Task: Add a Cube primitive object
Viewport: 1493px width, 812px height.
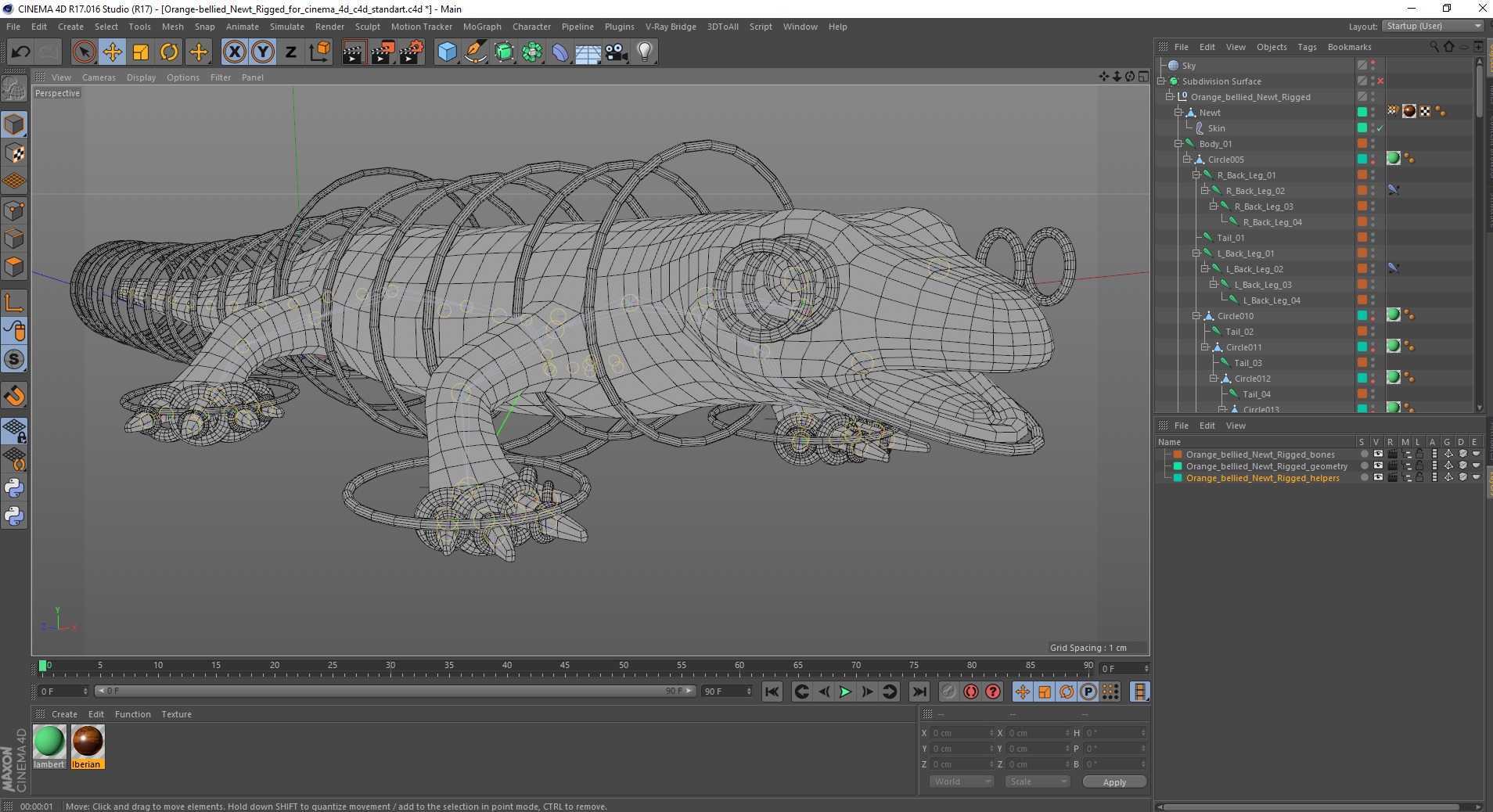Action: [x=447, y=52]
